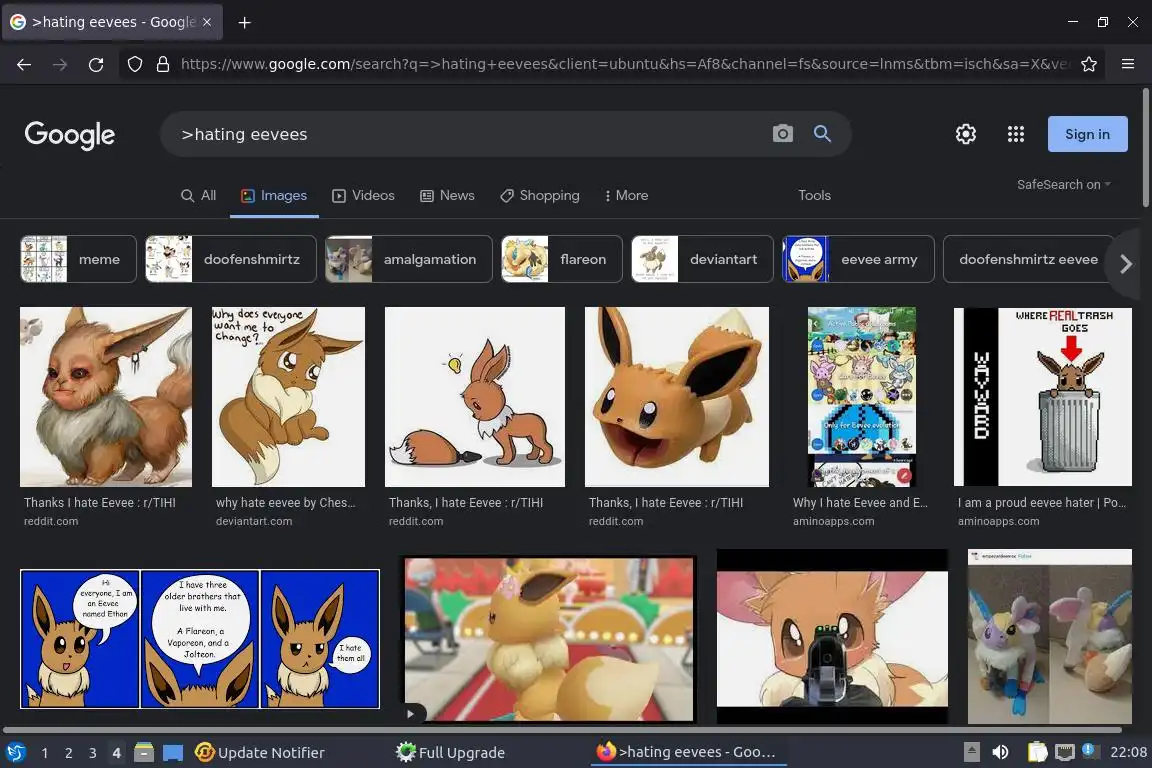Screen dimensions: 1152x768
Task: Filter images by 'doofenshmirtz eevee' chip
Action: pos(1028,259)
